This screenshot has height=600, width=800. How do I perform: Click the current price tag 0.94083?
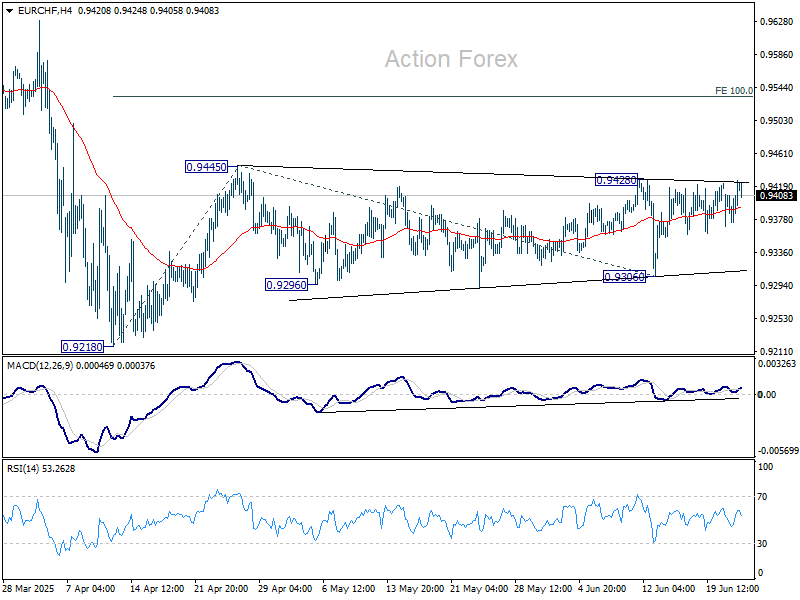point(777,196)
